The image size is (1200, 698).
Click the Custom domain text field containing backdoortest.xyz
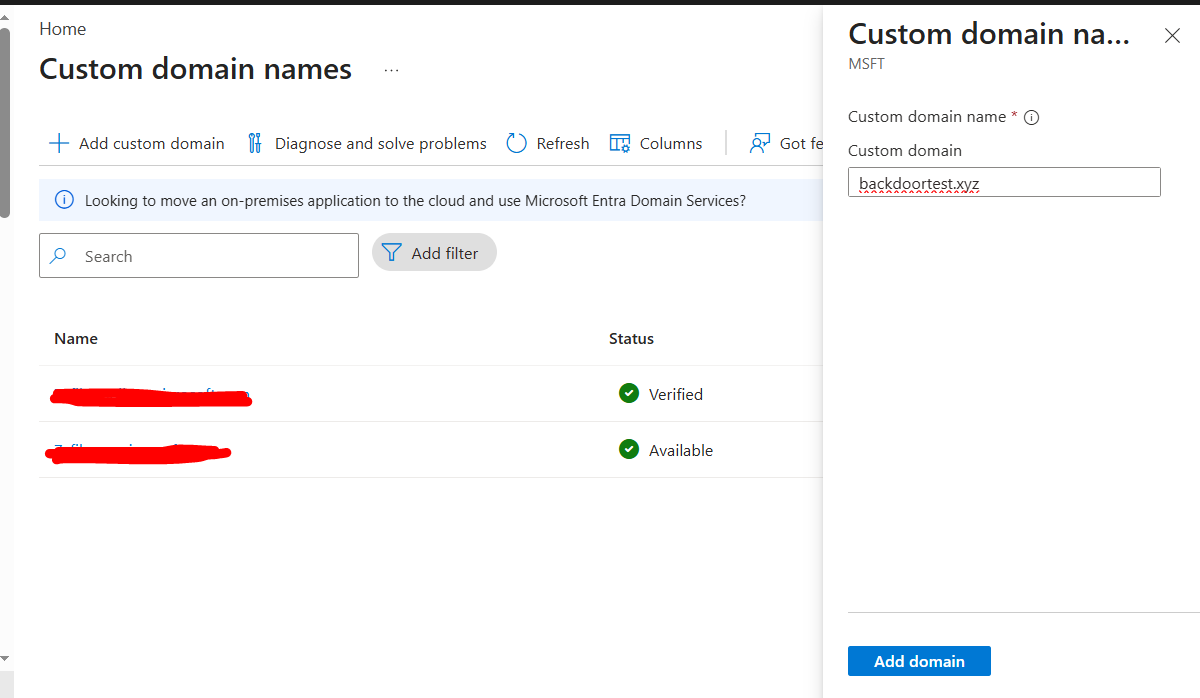(1004, 182)
